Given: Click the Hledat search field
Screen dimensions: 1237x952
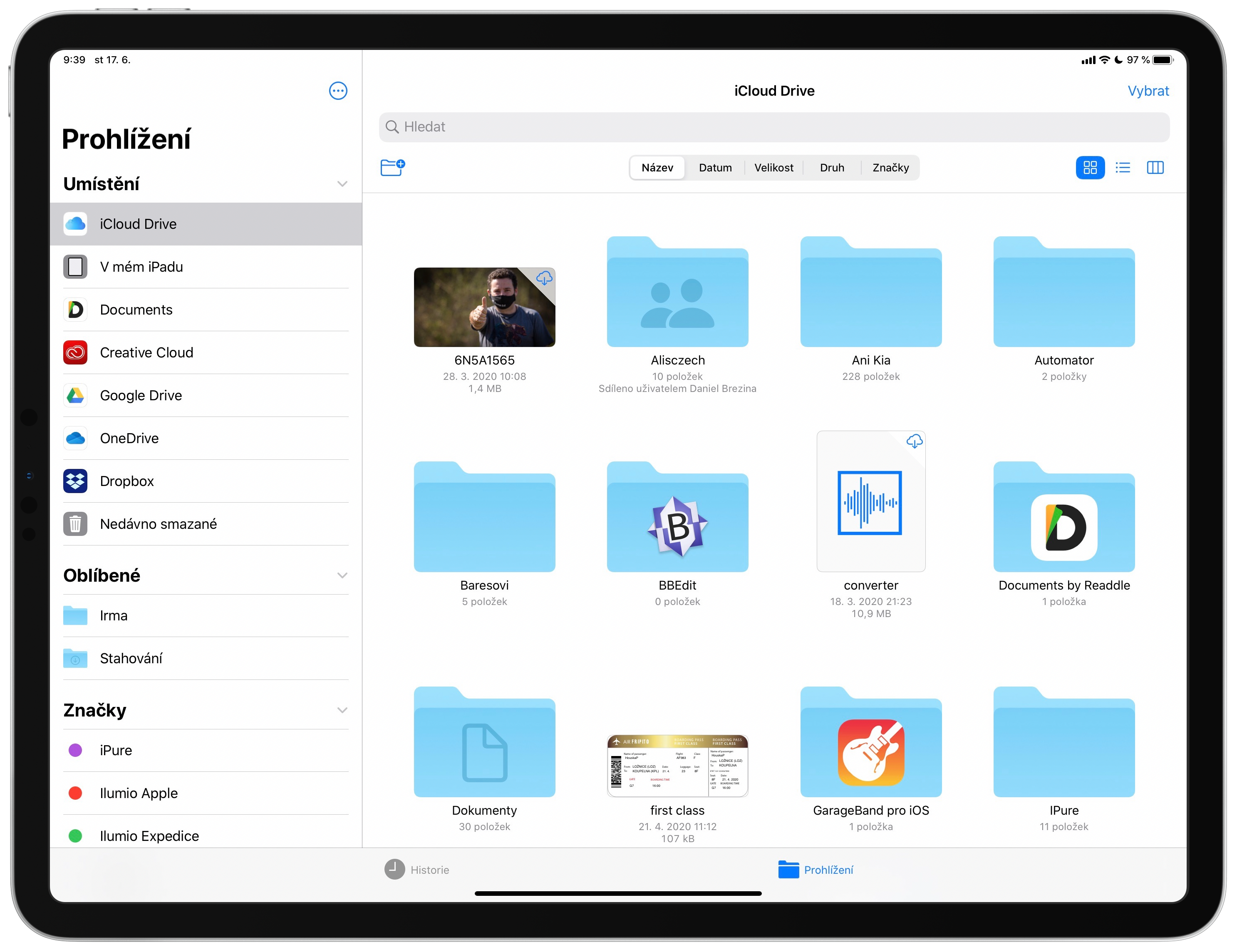Looking at the screenshot, I should [773, 127].
